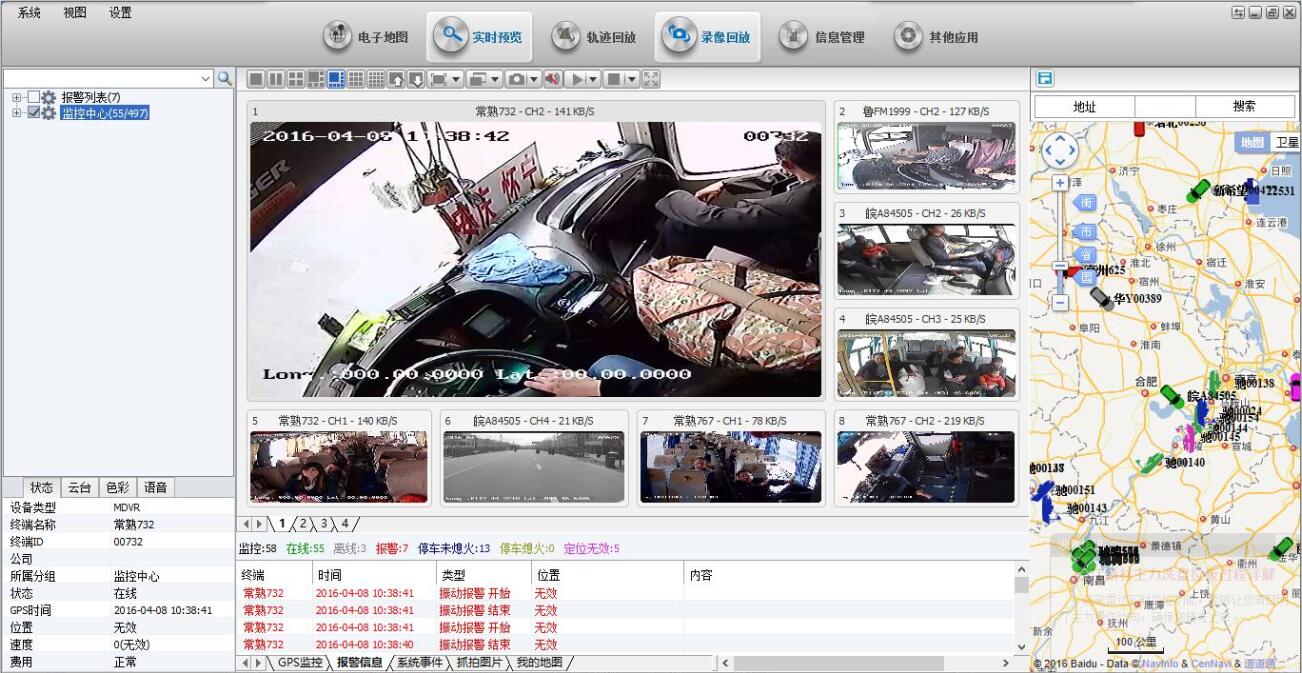This screenshot has height=673, width=1302.
Task: Select the four-window grid layout
Action: (x=296, y=79)
